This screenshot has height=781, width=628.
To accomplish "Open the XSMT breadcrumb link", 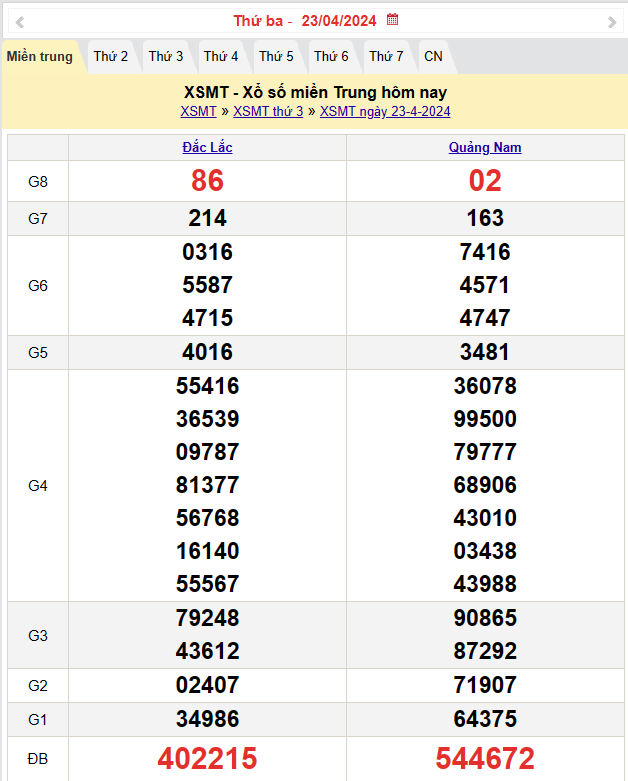I will (x=199, y=111).
